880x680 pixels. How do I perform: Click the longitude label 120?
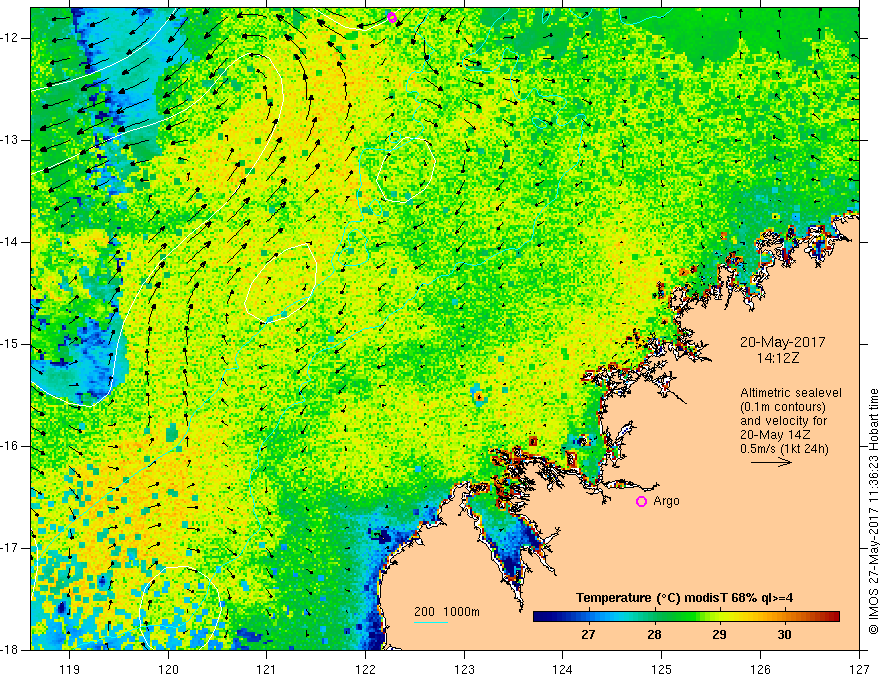tap(168, 670)
